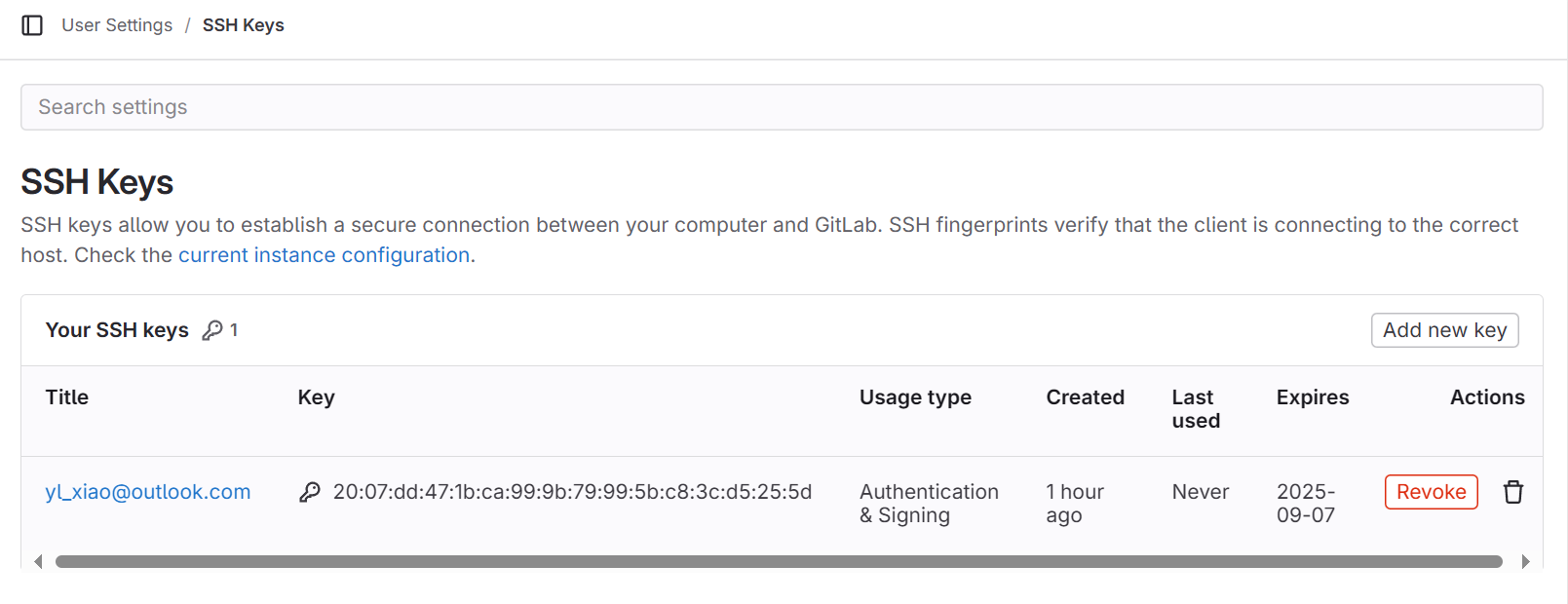The image size is (1568, 604).
Task: Open the yl_xiao@outlook.com key details
Action: (148, 492)
